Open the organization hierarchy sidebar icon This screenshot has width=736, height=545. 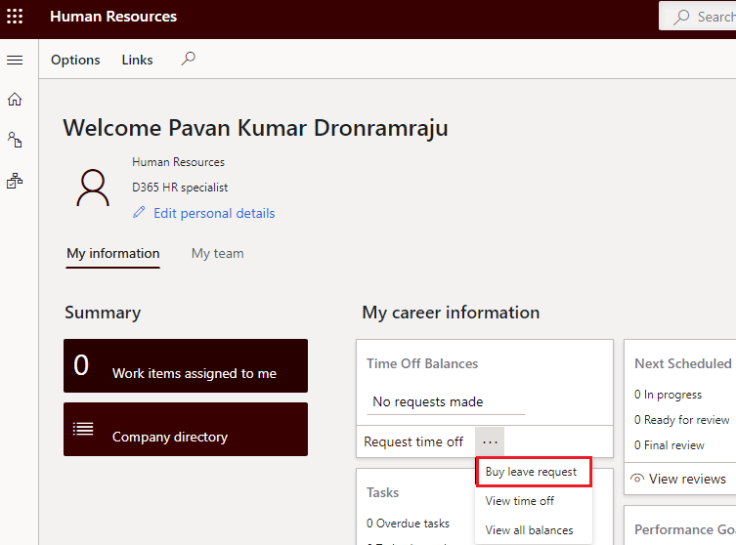15,181
